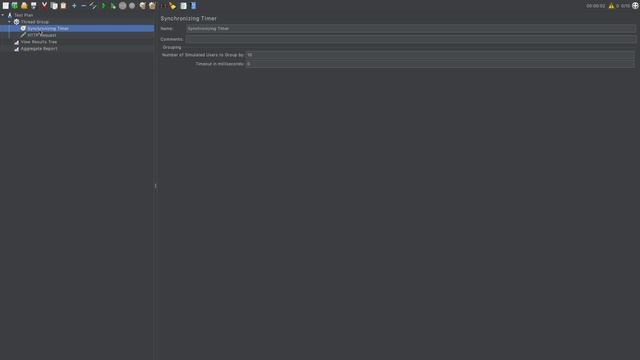Image resolution: width=640 pixels, height=360 pixels.
Task: Click the Name input field
Action: point(411,29)
